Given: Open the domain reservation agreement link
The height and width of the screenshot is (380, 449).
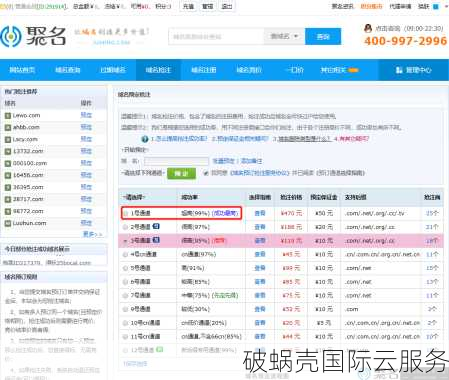Looking at the screenshot, I should [x=260, y=173].
